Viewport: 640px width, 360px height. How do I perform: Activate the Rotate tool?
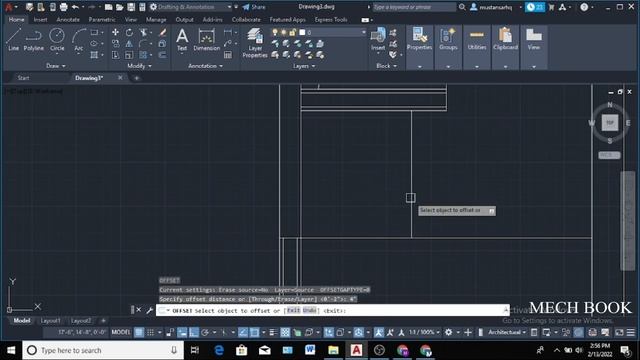(x=129, y=33)
